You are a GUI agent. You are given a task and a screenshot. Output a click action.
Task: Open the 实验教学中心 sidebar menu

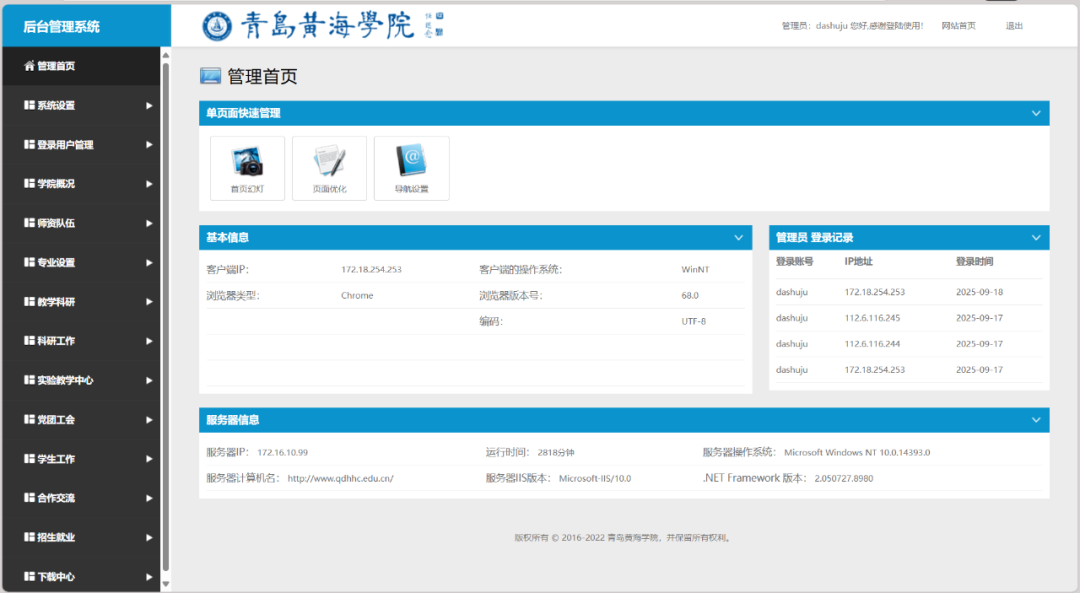[x=65, y=380]
